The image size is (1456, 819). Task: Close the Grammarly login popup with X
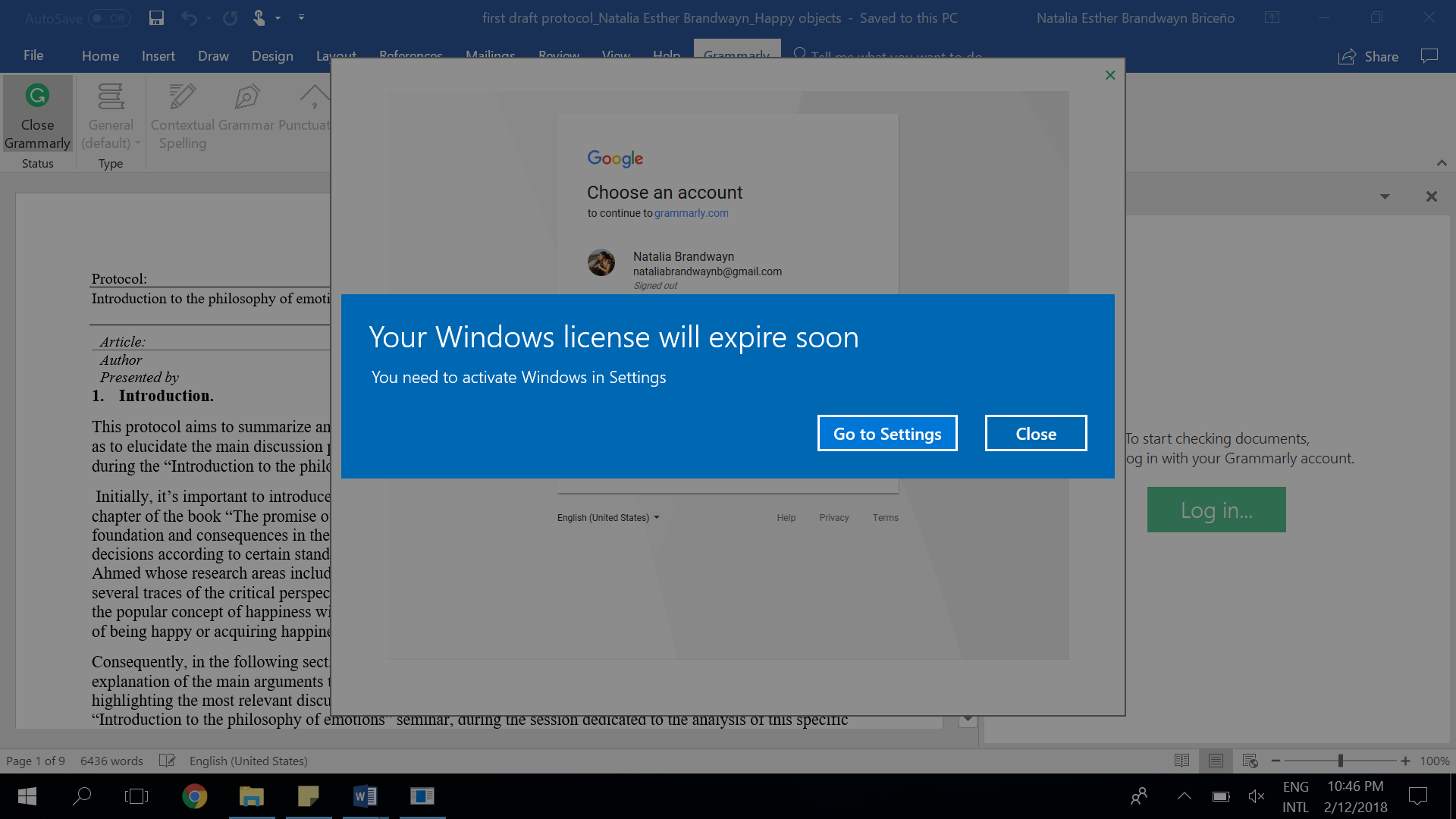tap(1109, 75)
